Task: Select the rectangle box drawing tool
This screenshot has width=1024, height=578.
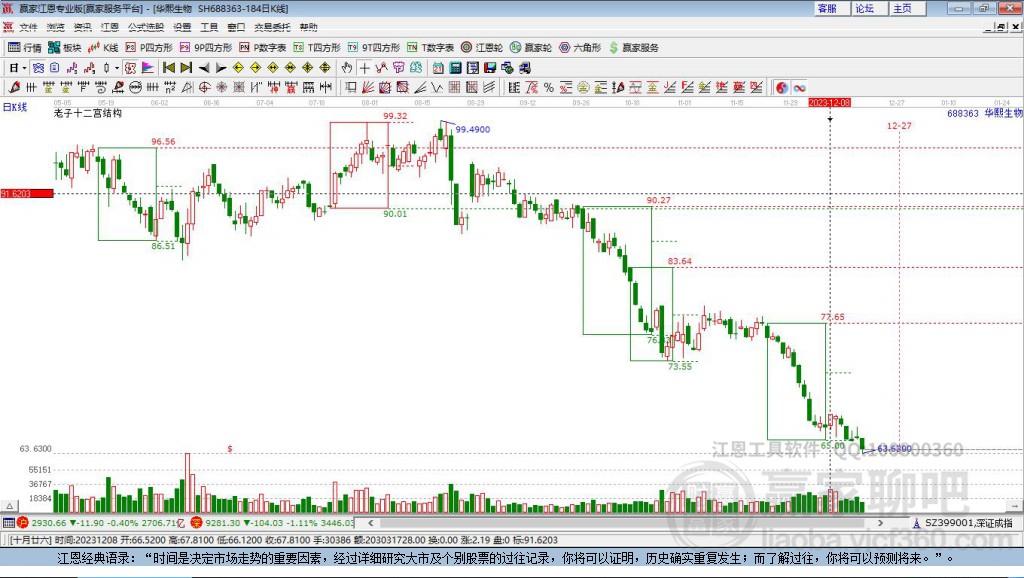Action: (x=351, y=88)
